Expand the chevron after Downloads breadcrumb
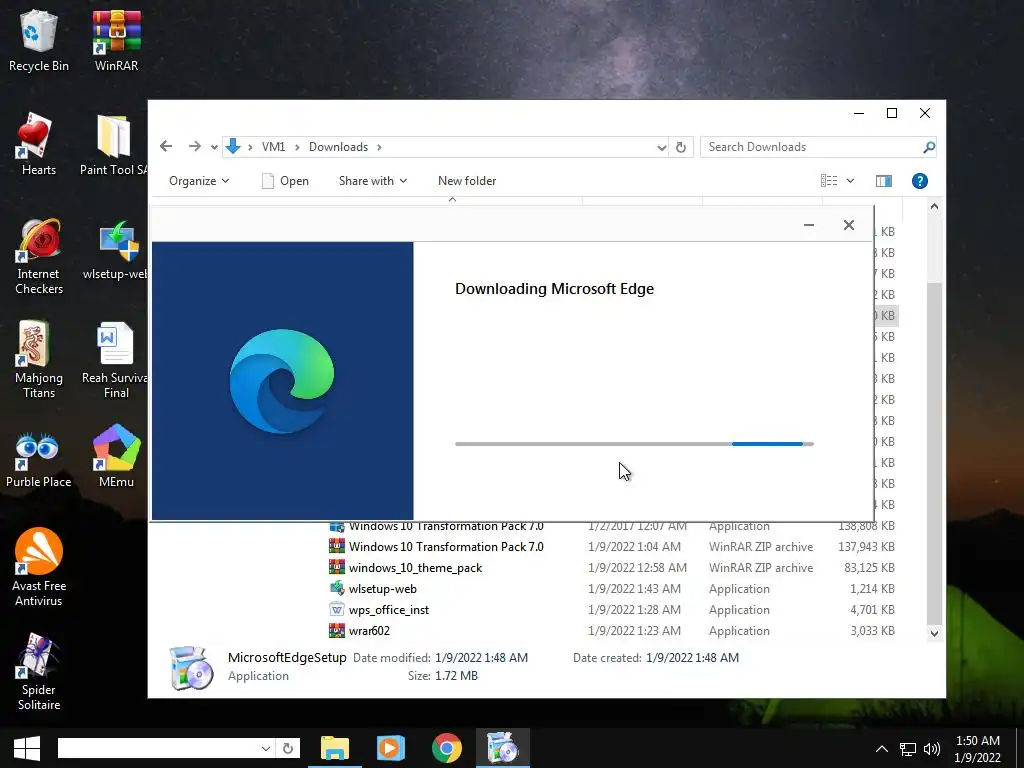The image size is (1024, 768). coord(379,147)
